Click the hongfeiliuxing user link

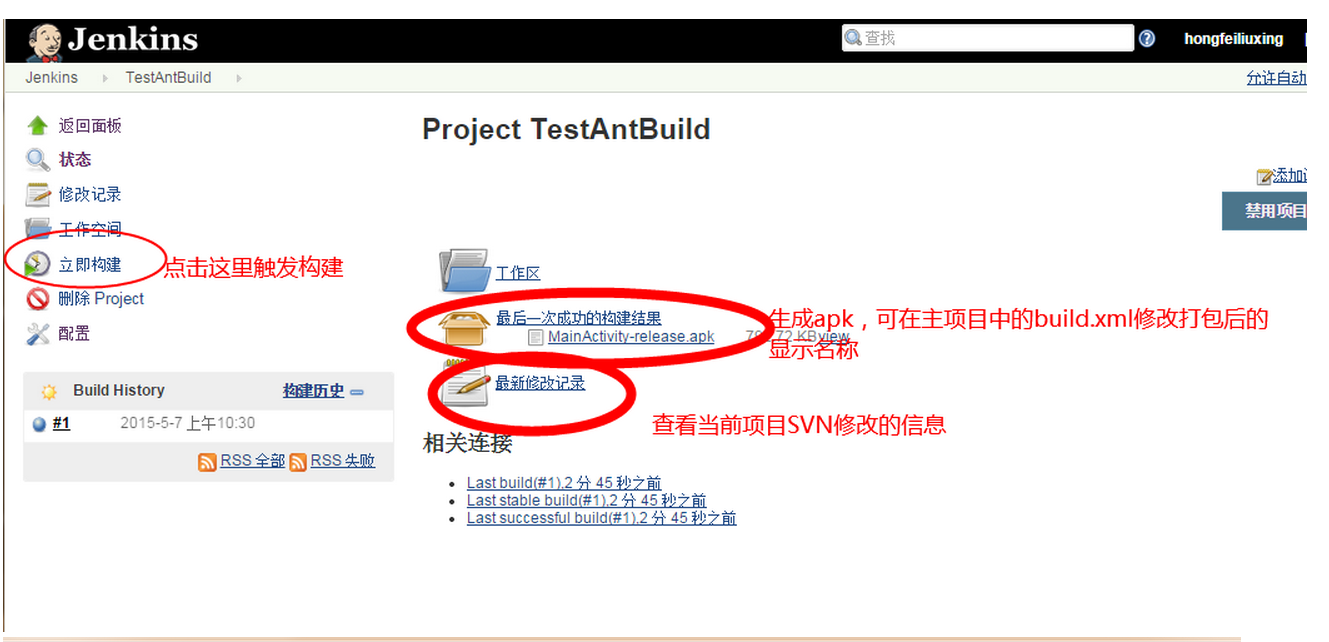pos(1233,39)
